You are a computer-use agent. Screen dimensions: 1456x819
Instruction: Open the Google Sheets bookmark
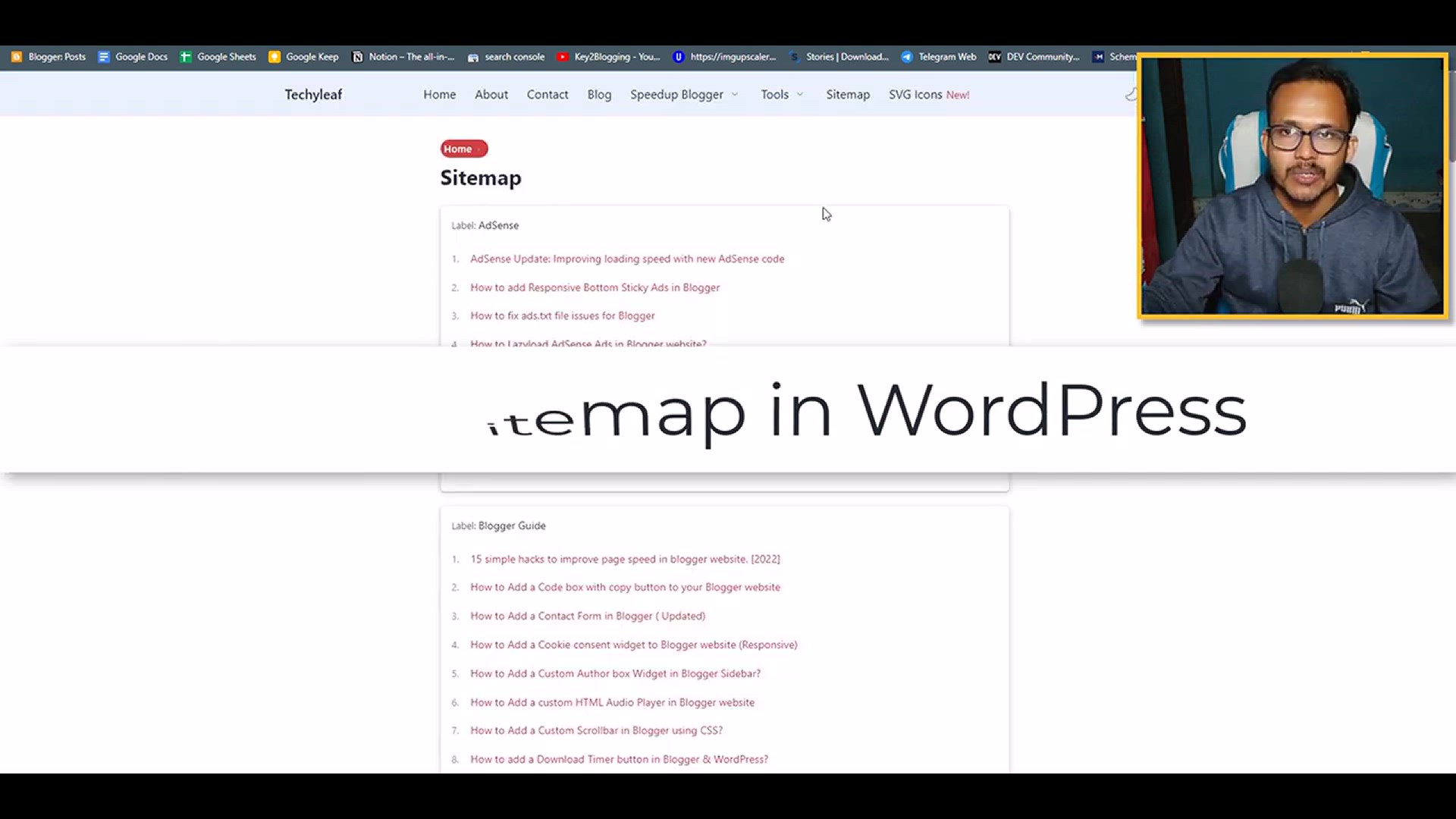[218, 57]
